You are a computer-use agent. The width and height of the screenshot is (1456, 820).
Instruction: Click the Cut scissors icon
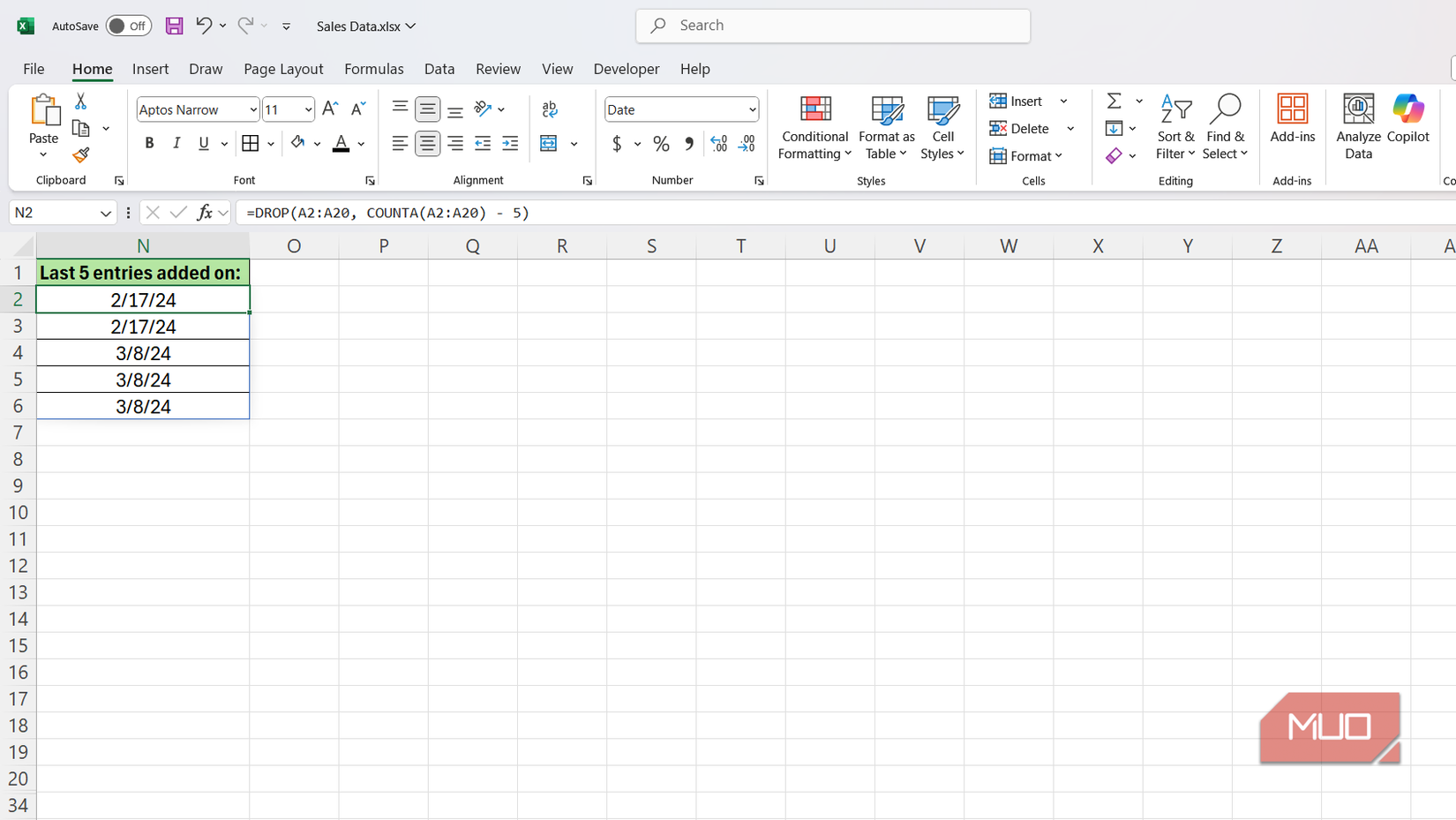[81, 102]
